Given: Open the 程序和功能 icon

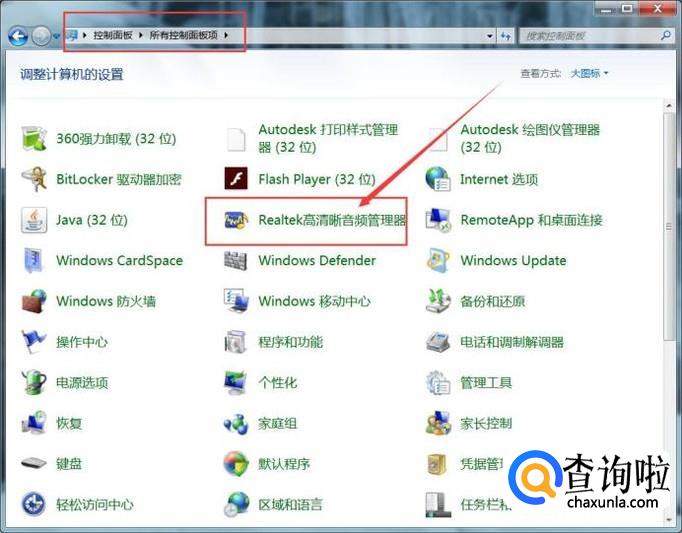Looking at the screenshot, I should coord(236,342).
